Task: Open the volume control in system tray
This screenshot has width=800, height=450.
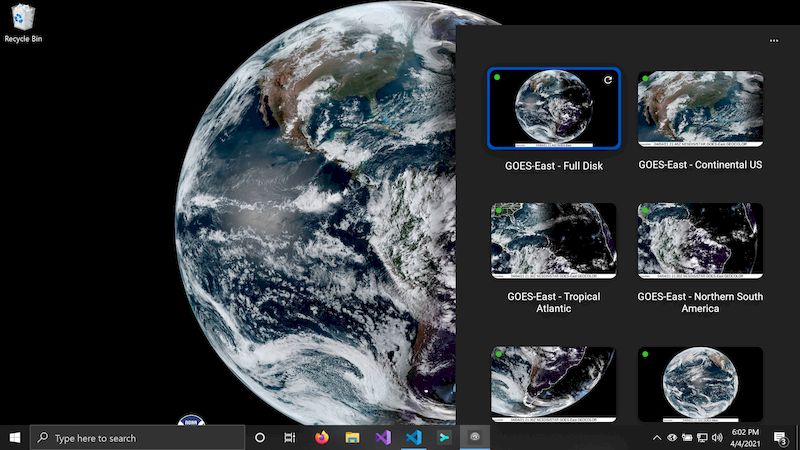Action: click(x=717, y=437)
